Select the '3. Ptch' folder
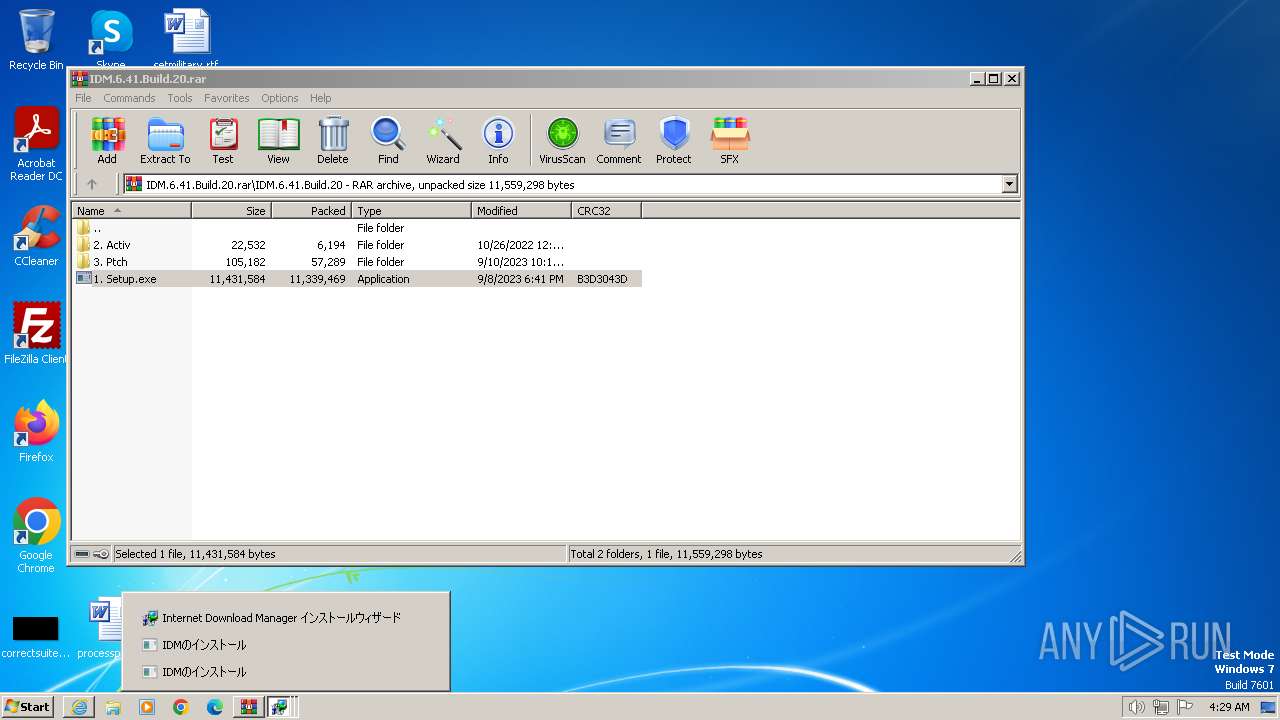 (x=358, y=262)
